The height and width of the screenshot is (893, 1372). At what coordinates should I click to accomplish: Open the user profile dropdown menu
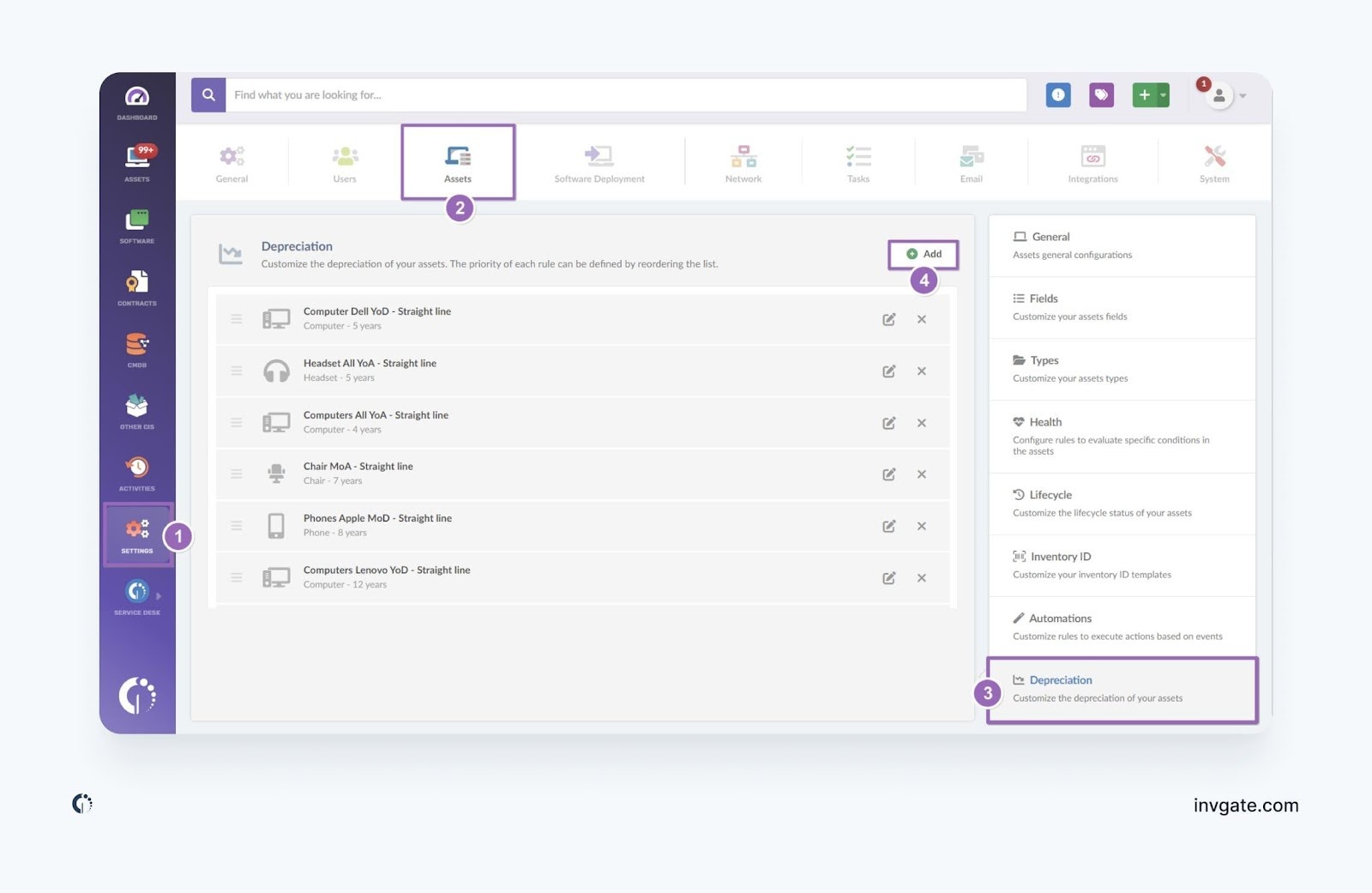tap(1225, 96)
